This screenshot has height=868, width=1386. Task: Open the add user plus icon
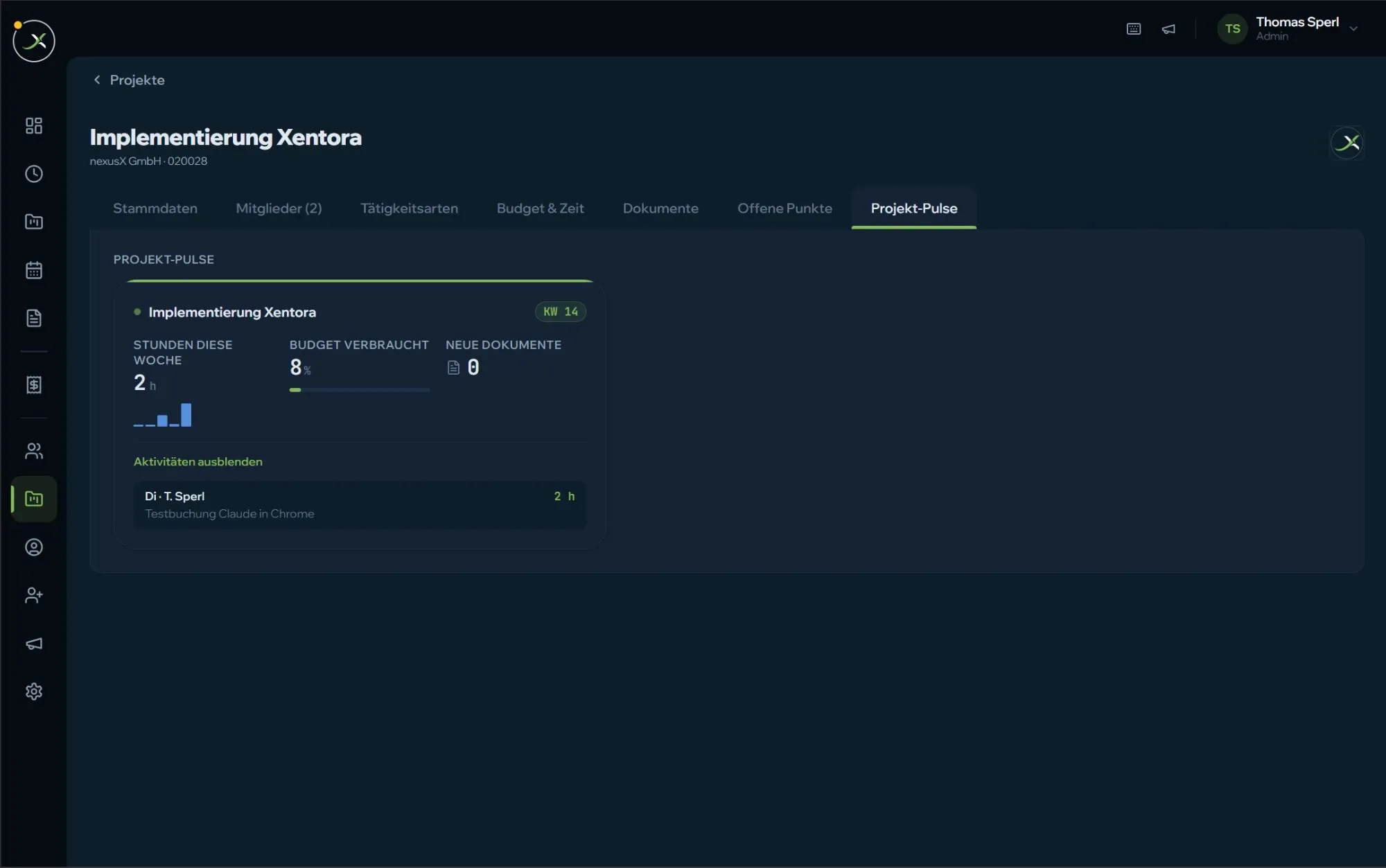pyautogui.click(x=34, y=595)
